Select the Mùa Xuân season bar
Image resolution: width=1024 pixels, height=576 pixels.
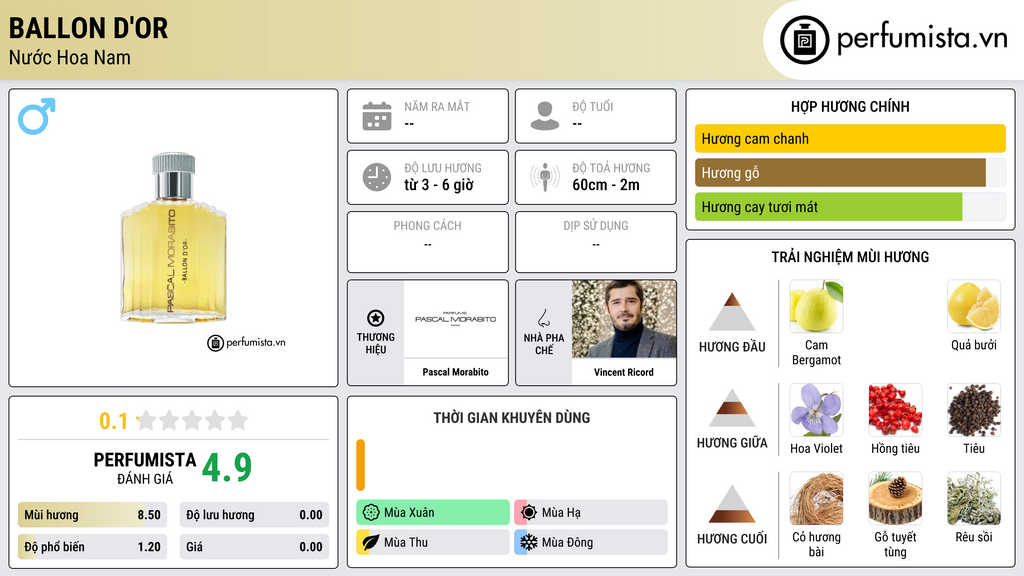pos(433,513)
